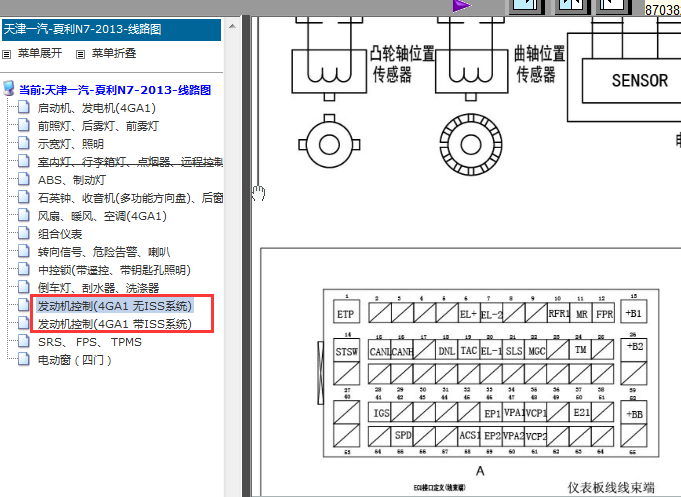This screenshot has width=681, height=497.
Task: Click the +BB pin cell
Action: click(634, 413)
